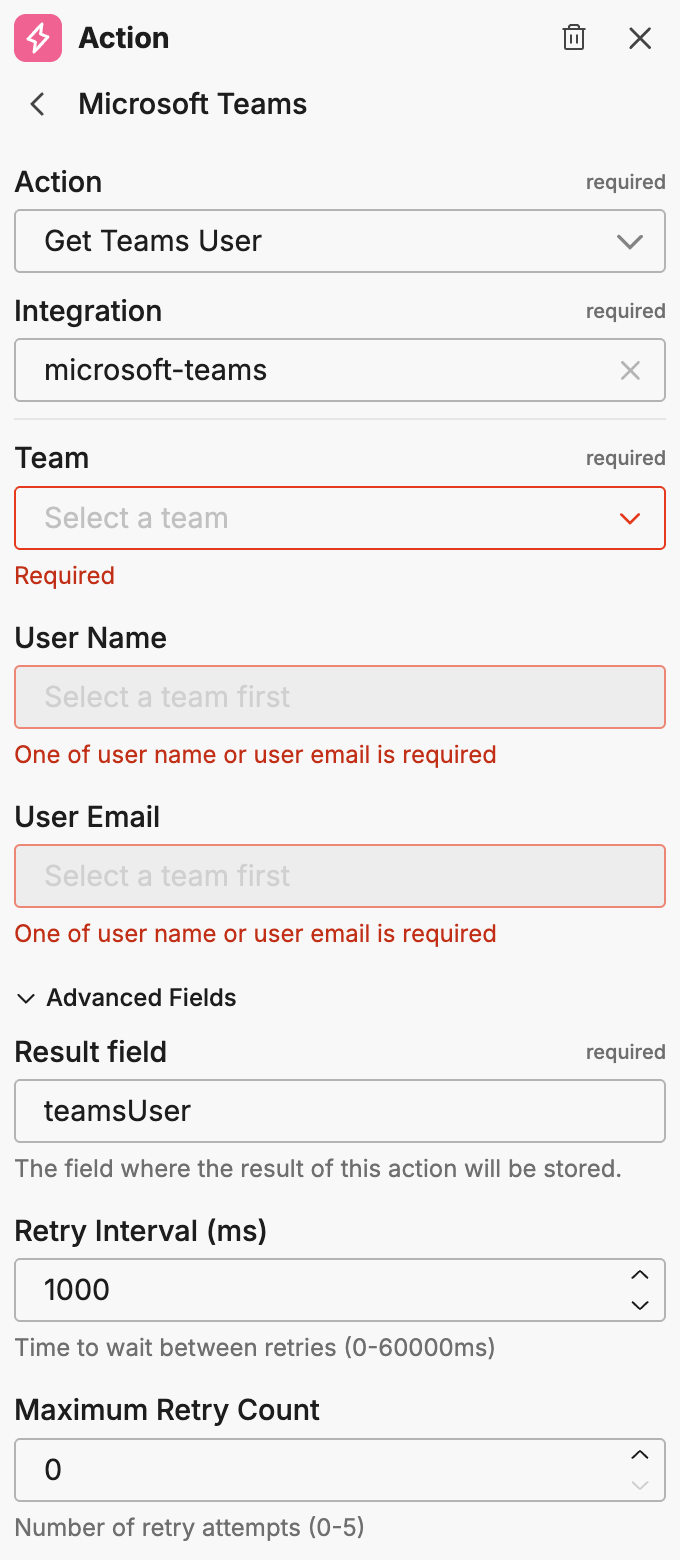
Task: Click the chevron on the Team selector
Action: 629,518
